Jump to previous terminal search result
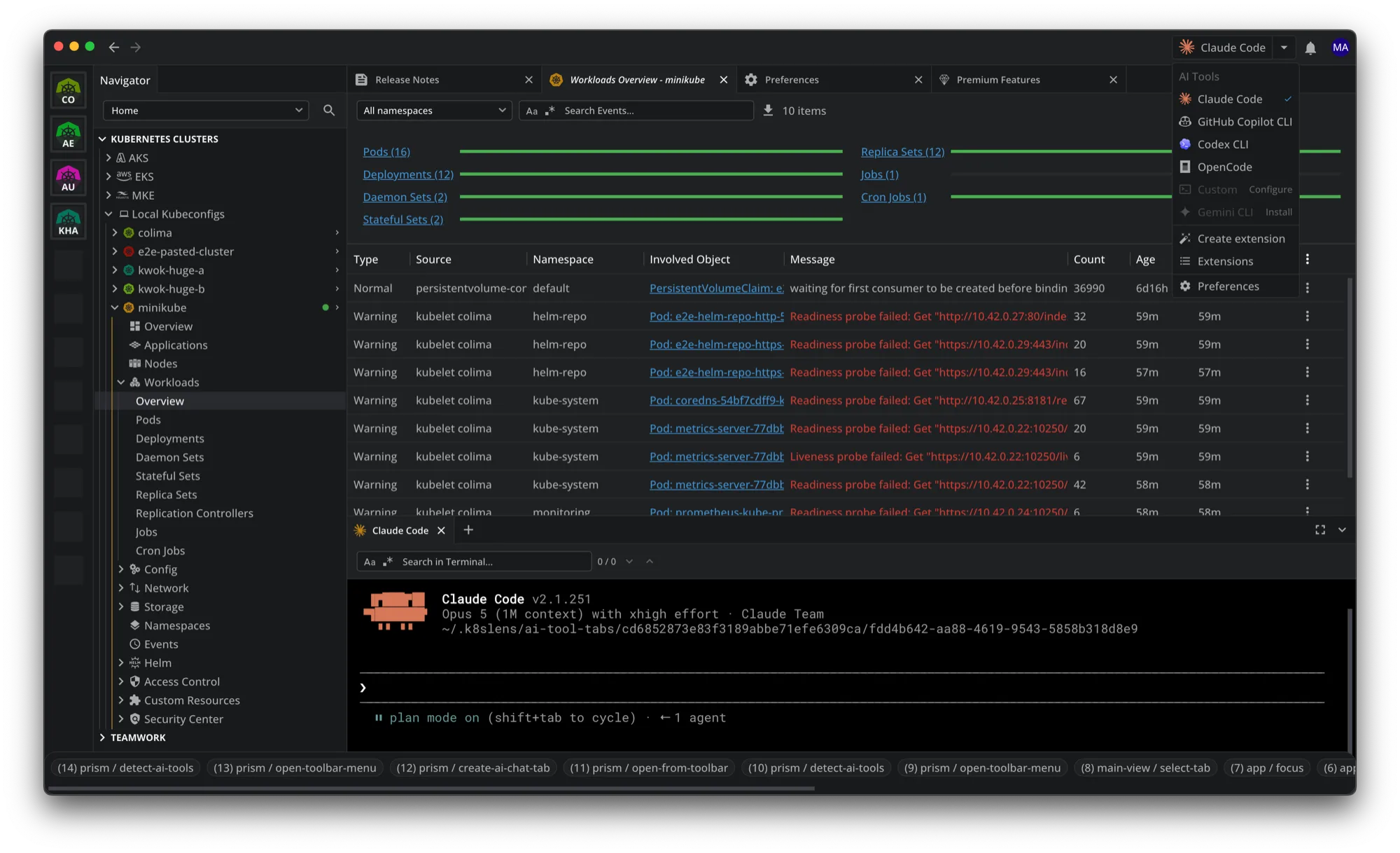 point(650,561)
